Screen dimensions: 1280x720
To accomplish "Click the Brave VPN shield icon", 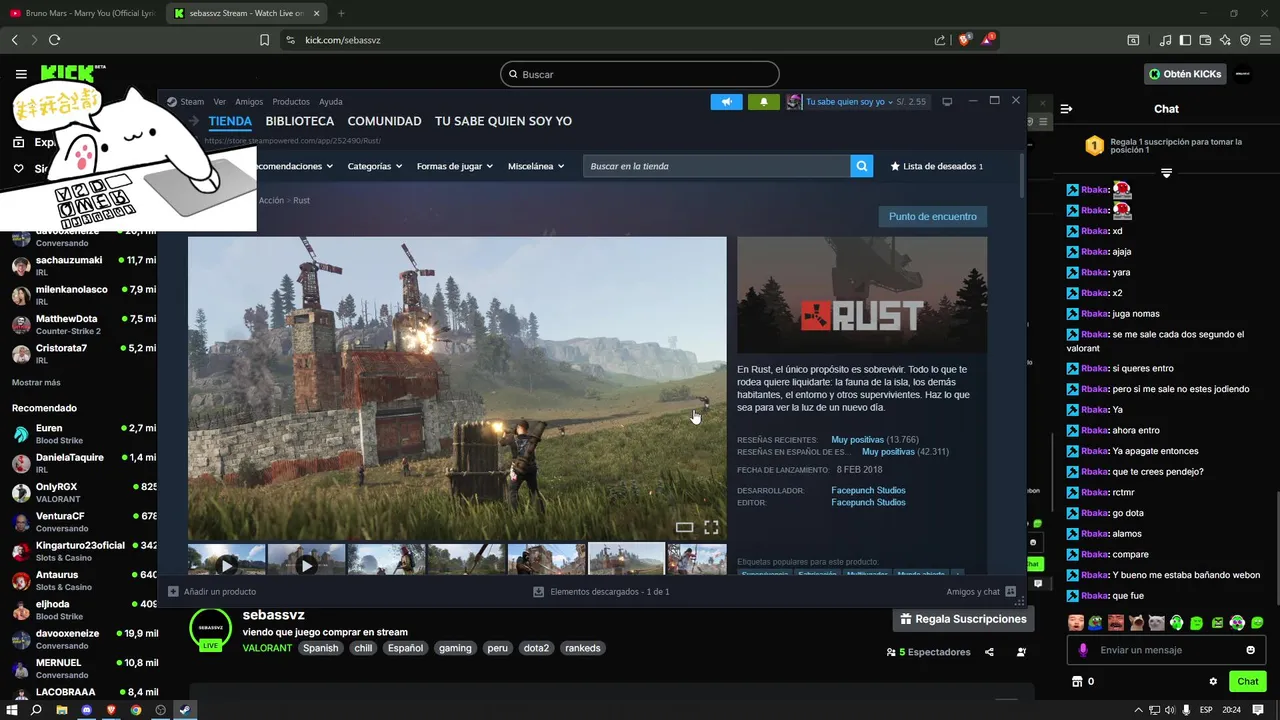I will click(1246, 40).
